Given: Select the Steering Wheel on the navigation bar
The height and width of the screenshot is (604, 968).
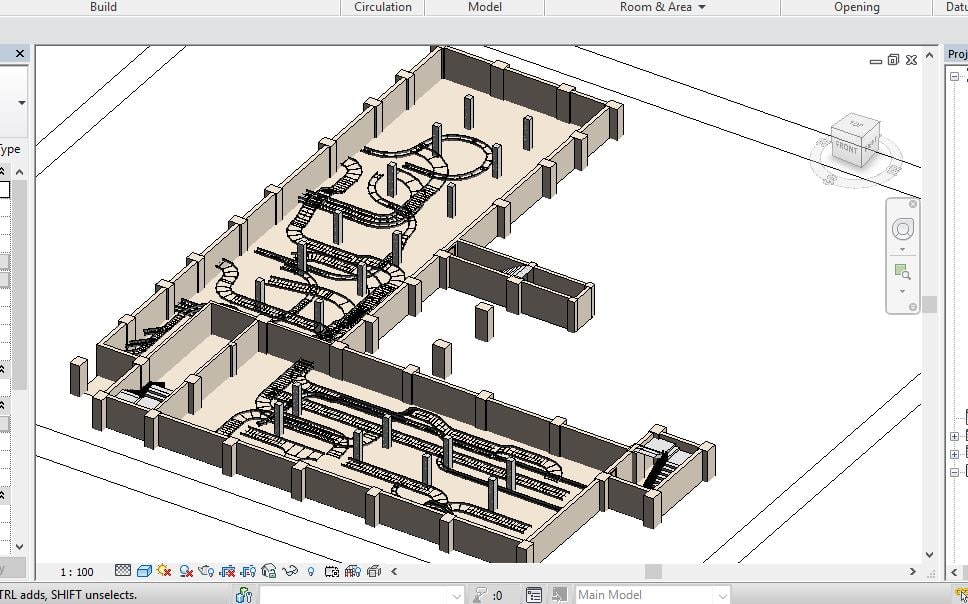Looking at the screenshot, I should click(902, 228).
